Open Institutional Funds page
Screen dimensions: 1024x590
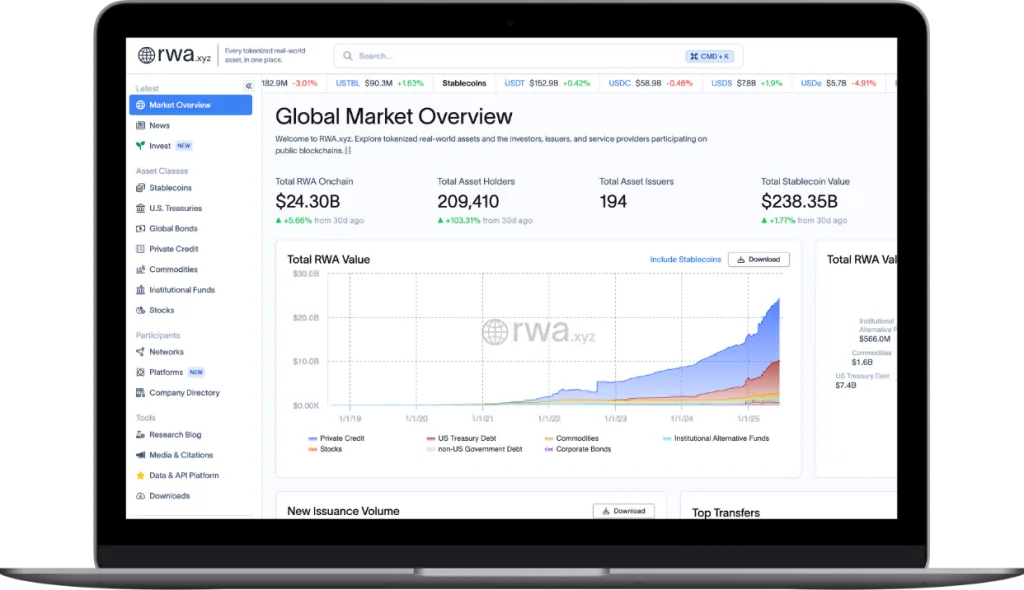click(x=182, y=289)
